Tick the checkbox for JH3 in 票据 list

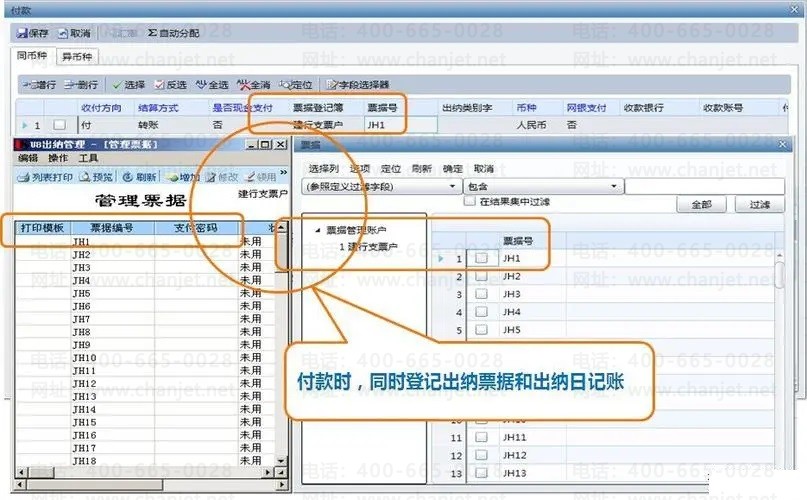[x=481, y=294]
